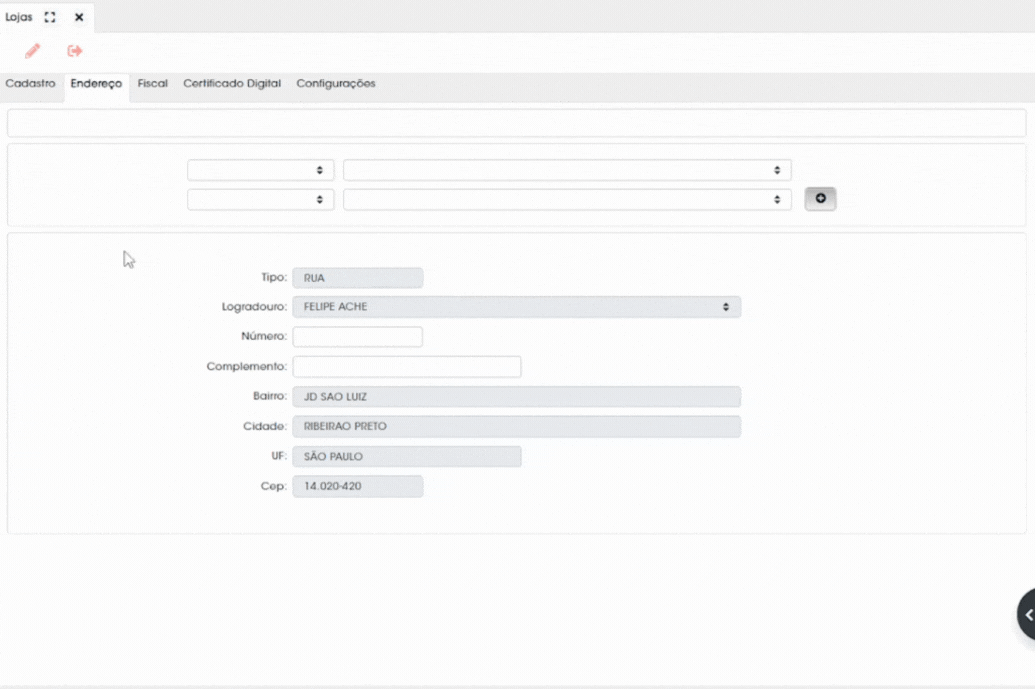Image resolution: width=1035 pixels, height=689 pixels.
Task: Click the UF field SÃO PAULO
Action: click(407, 457)
